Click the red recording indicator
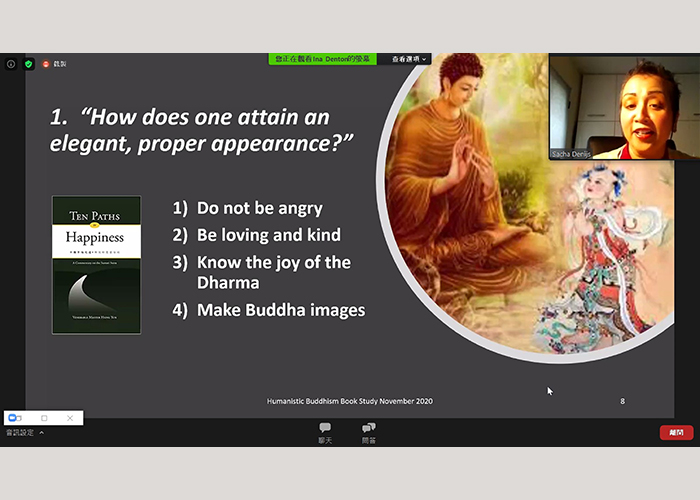 [x=46, y=64]
